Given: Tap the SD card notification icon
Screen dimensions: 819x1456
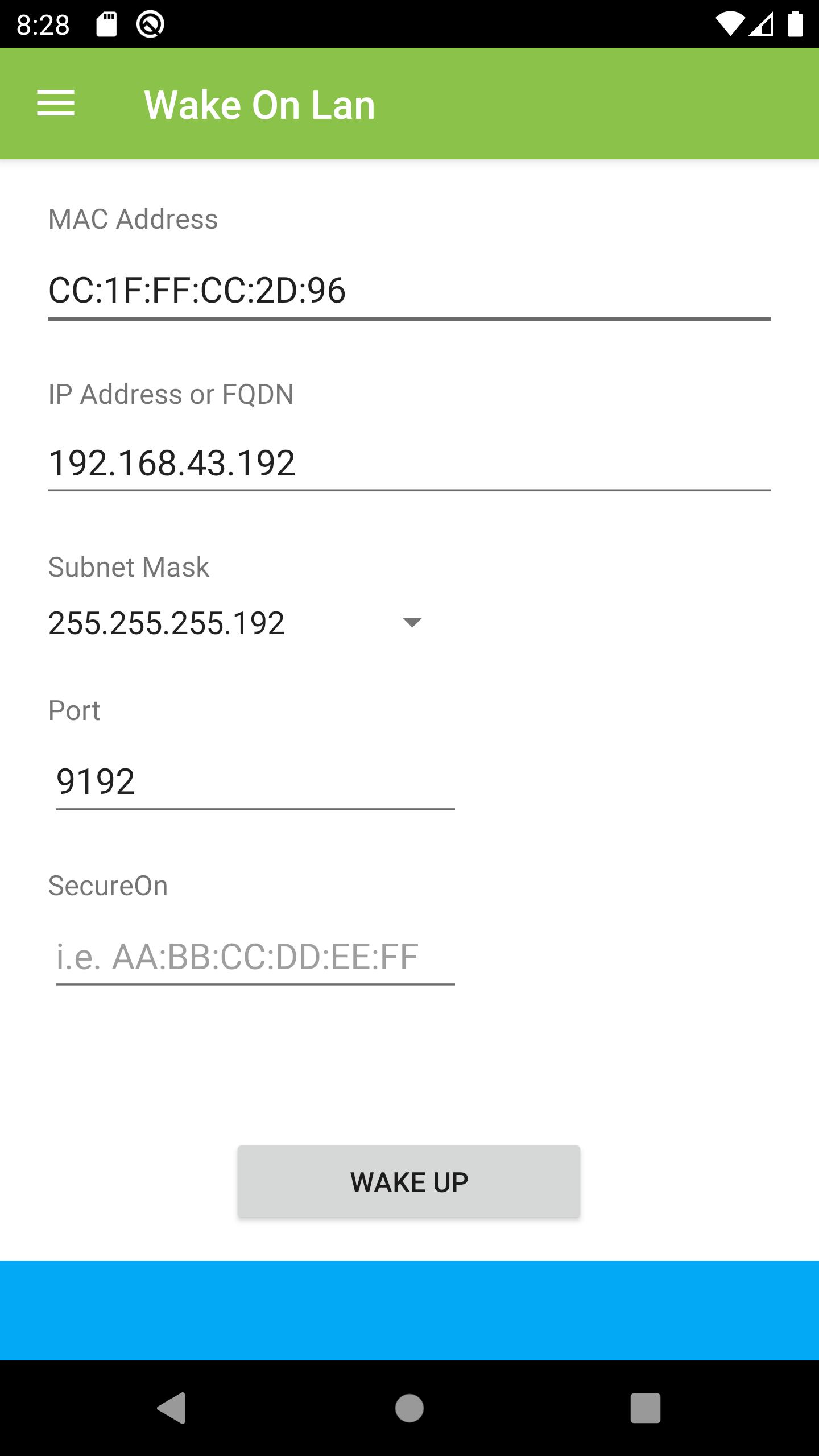Looking at the screenshot, I should pos(106,24).
